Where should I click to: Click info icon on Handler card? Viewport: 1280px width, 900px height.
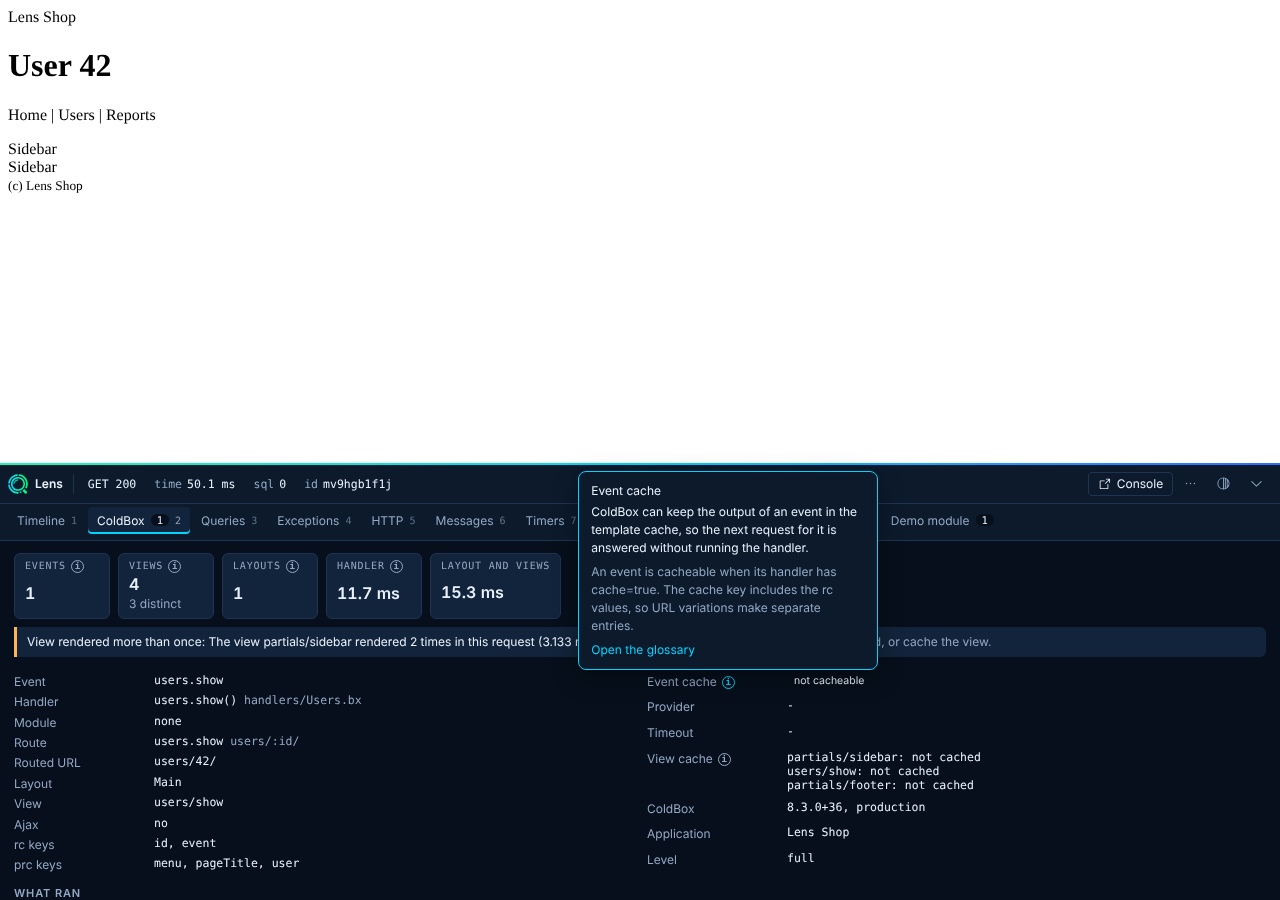pyautogui.click(x=396, y=566)
